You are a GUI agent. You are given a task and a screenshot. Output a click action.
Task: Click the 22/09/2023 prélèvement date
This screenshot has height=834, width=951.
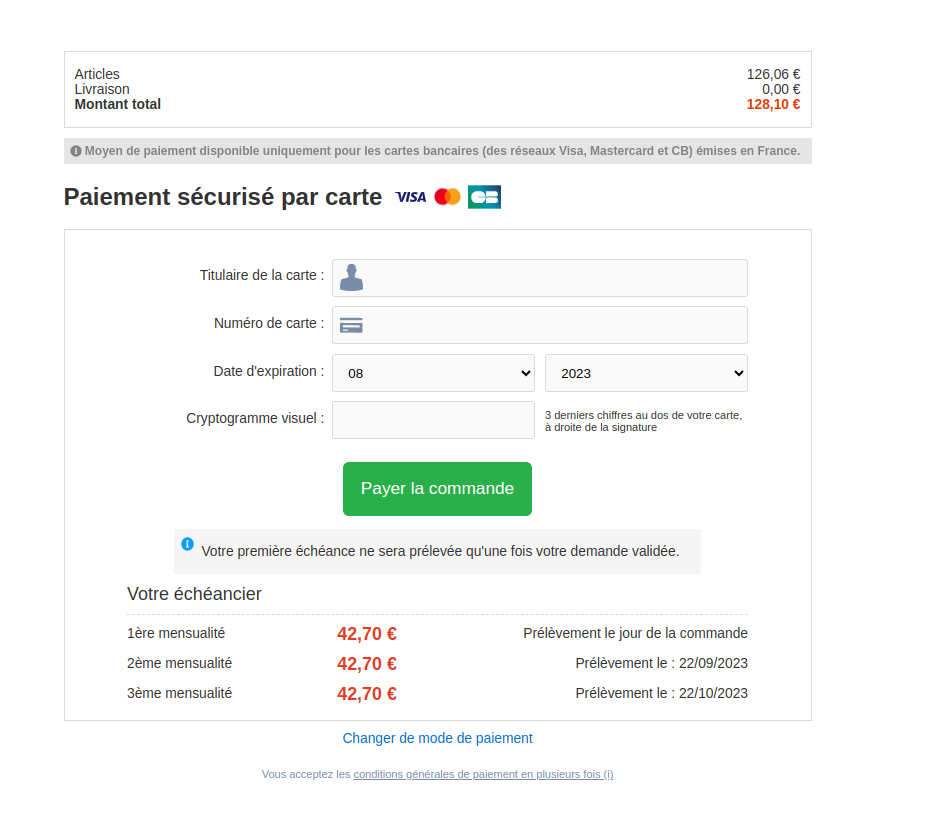click(712, 663)
